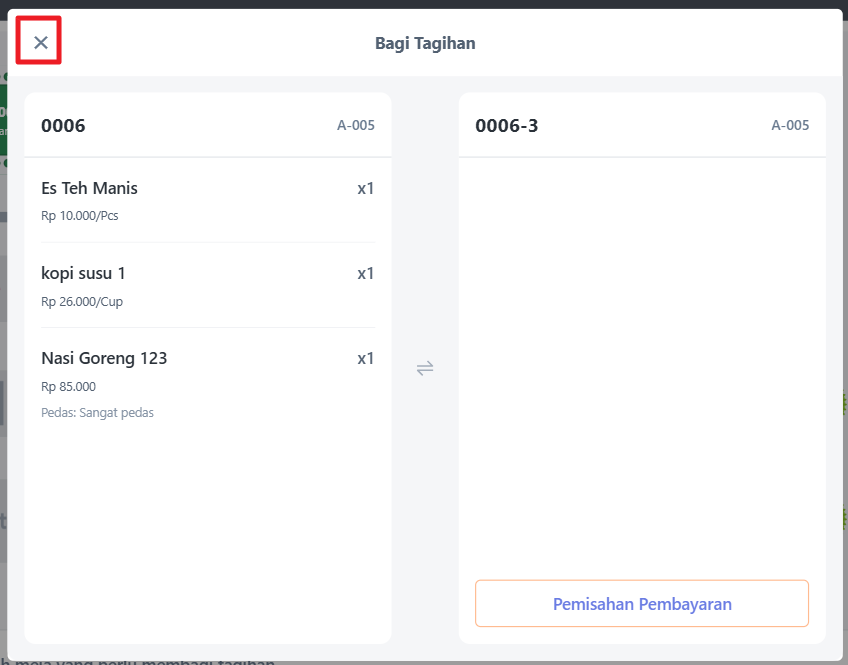848x665 pixels.
Task: Click the Rp 10.000/Pcs price text
Action: click(x=79, y=216)
